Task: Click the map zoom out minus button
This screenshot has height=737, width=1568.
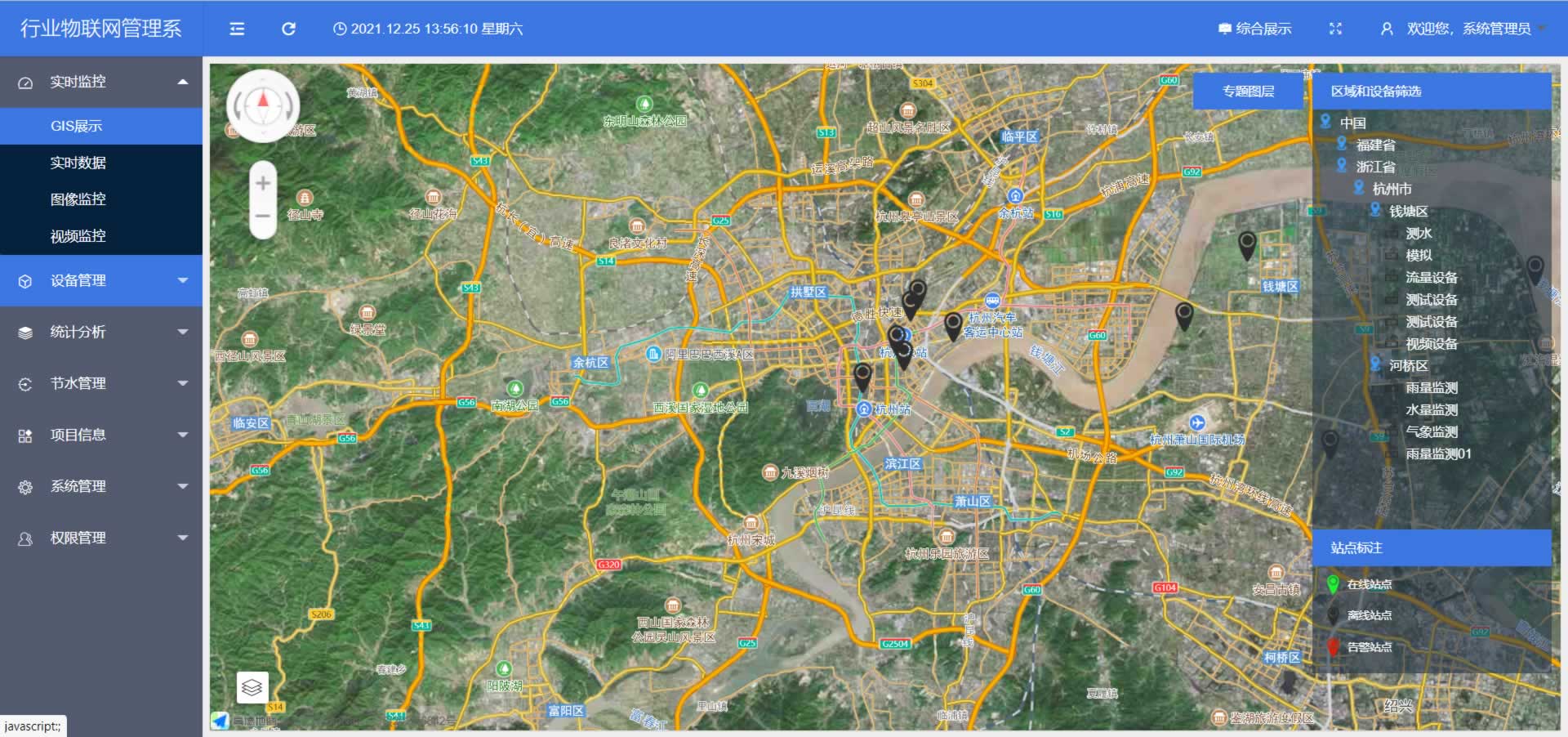Action: (263, 217)
